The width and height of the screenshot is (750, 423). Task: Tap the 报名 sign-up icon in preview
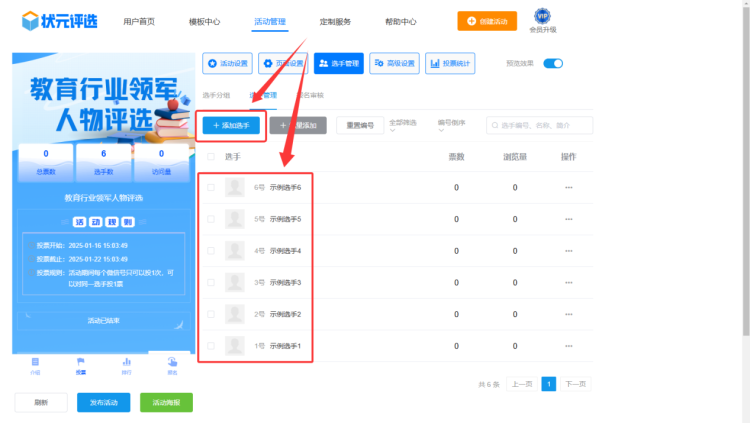[x=172, y=362]
